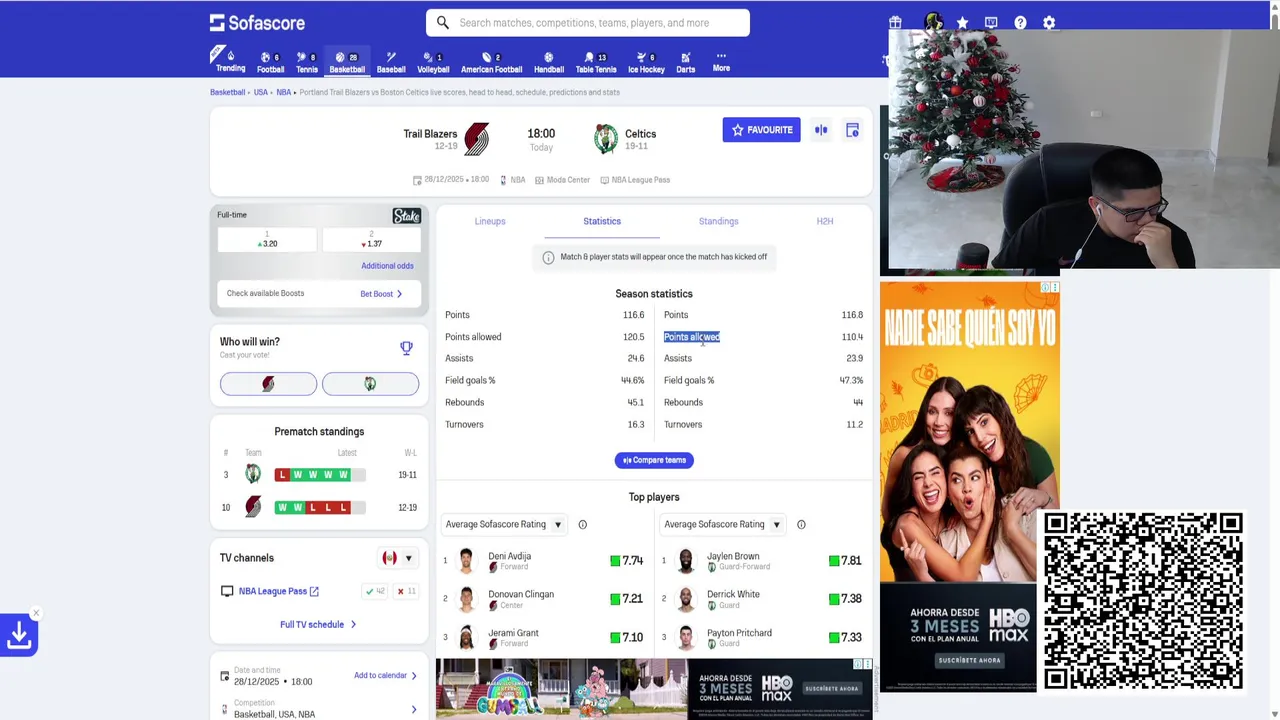Expand the Basketball, USA, NBA competition chevron

(414, 709)
